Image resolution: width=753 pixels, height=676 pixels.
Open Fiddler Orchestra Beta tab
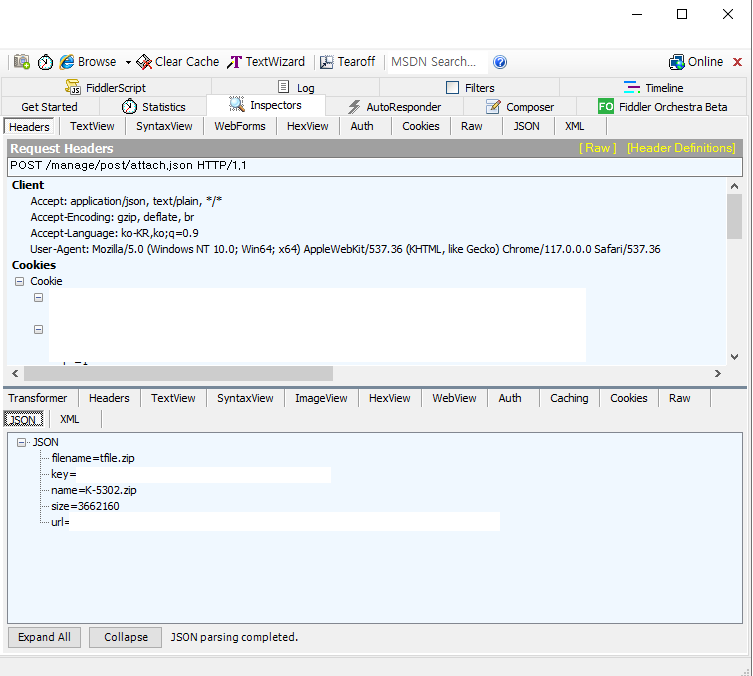tap(662, 107)
